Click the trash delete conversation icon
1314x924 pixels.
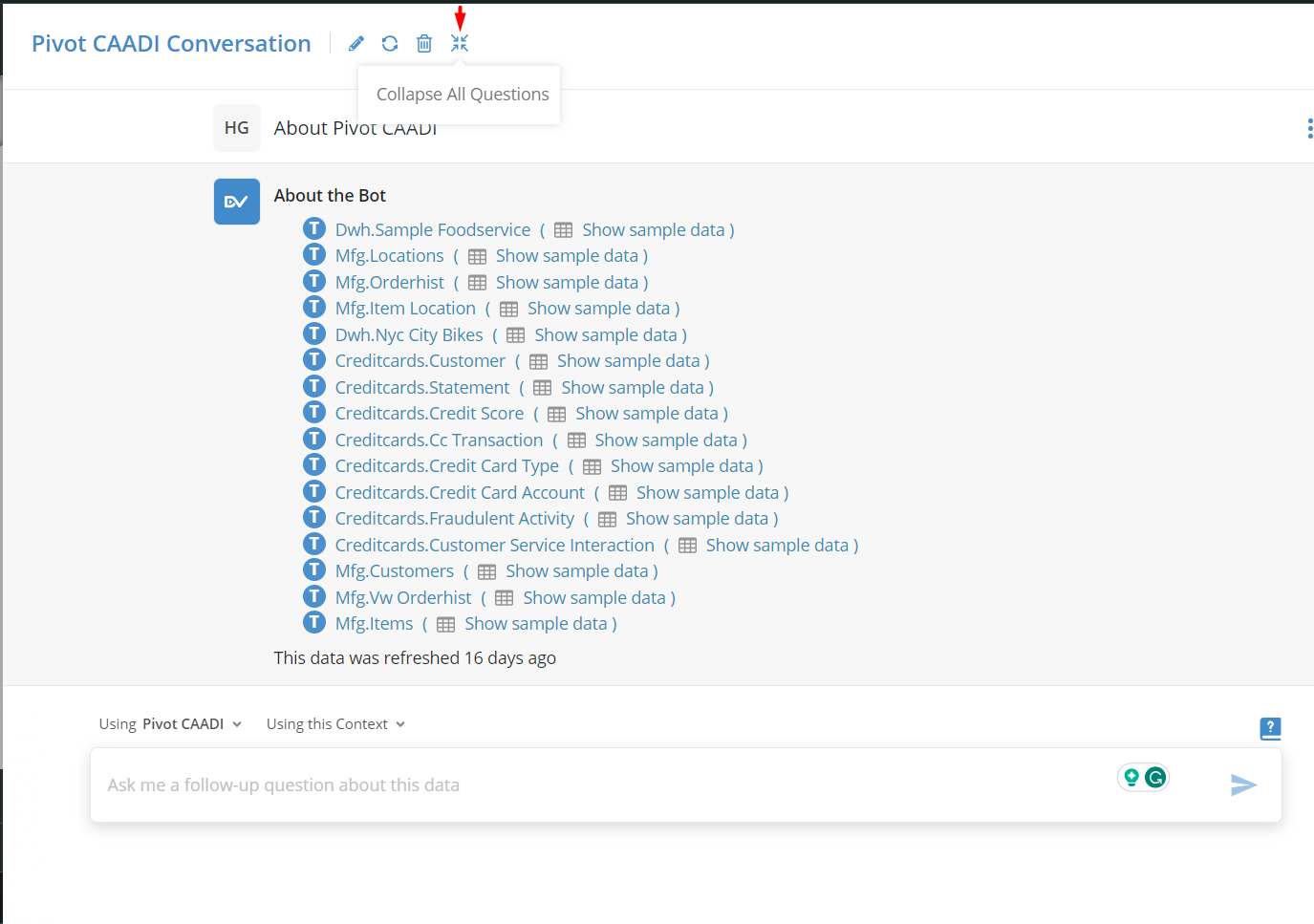[424, 43]
